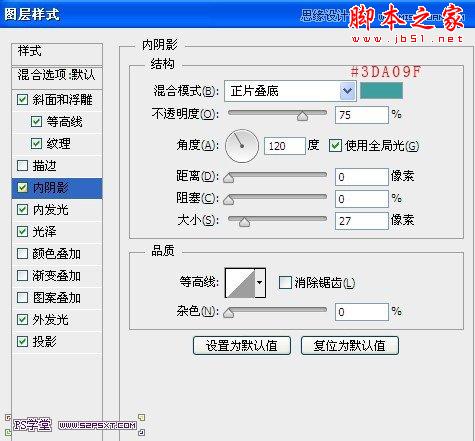Enable the 颜色叠加 checkbox
Image resolution: width=475 pixels, height=441 pixels.
pyautogui.click(x=22, y=253)
